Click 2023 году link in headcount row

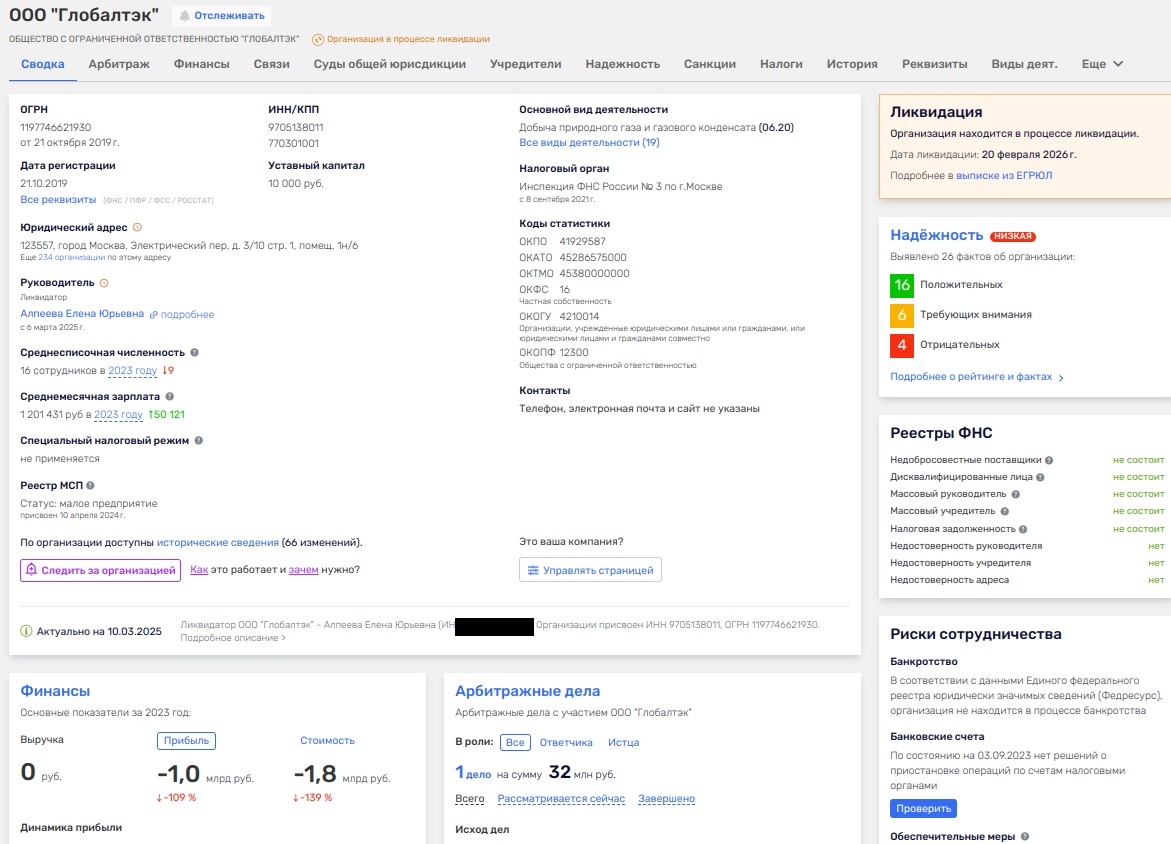pyautogui.click(x=133, y=370)
